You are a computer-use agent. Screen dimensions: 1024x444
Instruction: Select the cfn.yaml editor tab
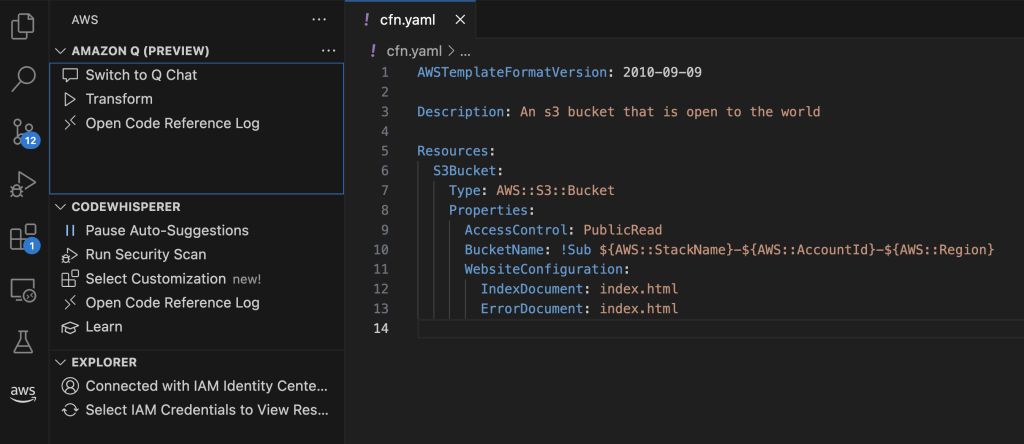pos(411,20)
